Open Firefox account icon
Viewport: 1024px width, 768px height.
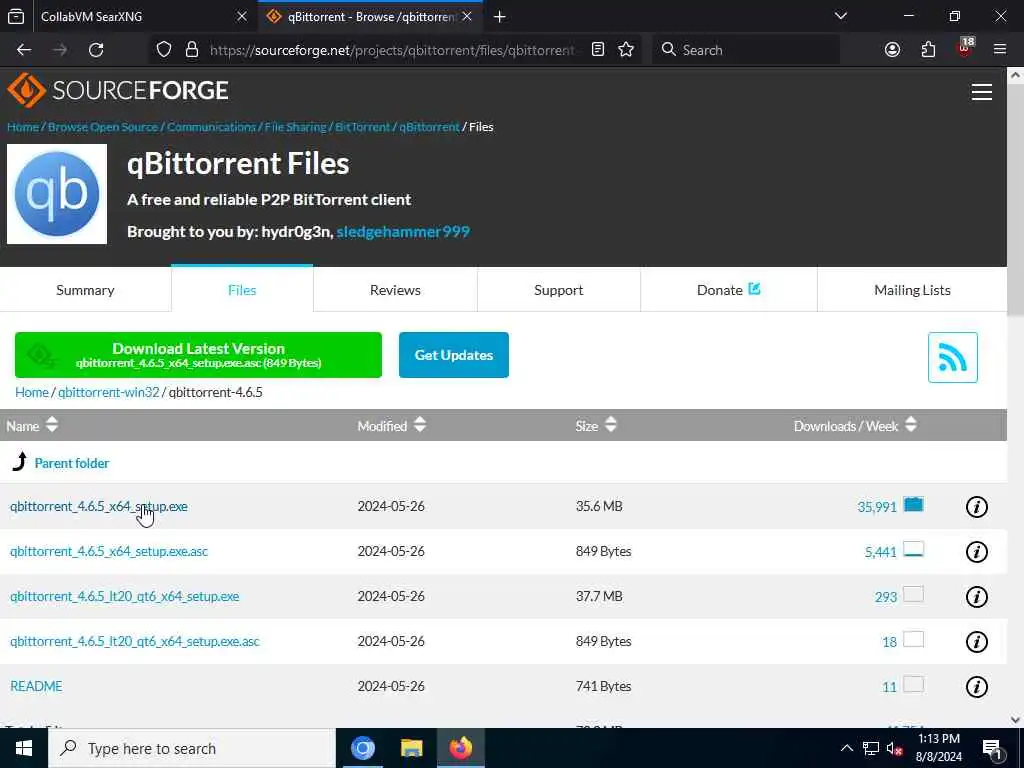[892, 50]
